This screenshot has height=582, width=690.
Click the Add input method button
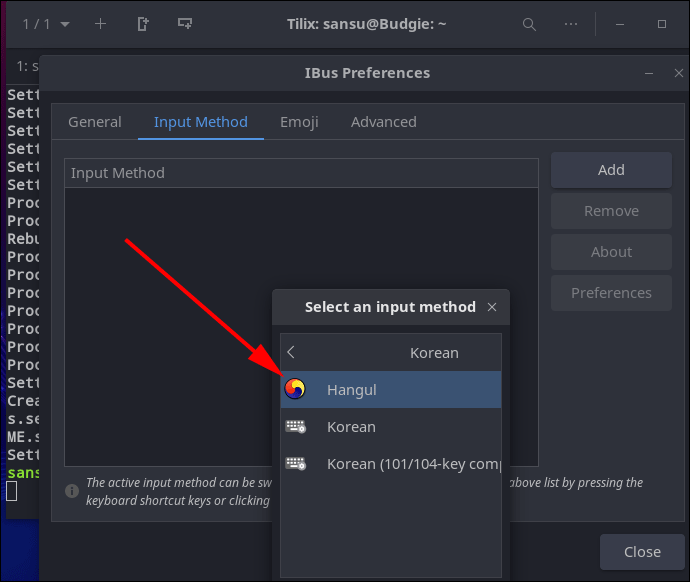coord(611,170)
